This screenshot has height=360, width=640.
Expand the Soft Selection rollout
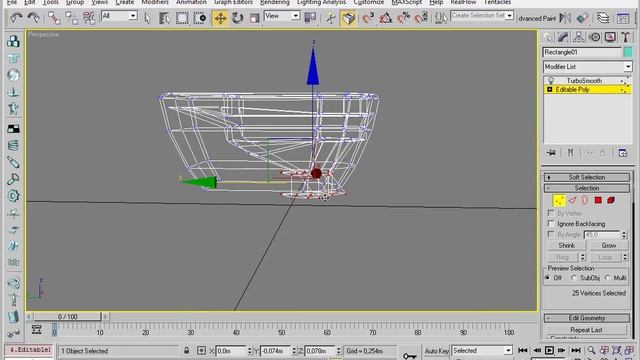point(587,177)
